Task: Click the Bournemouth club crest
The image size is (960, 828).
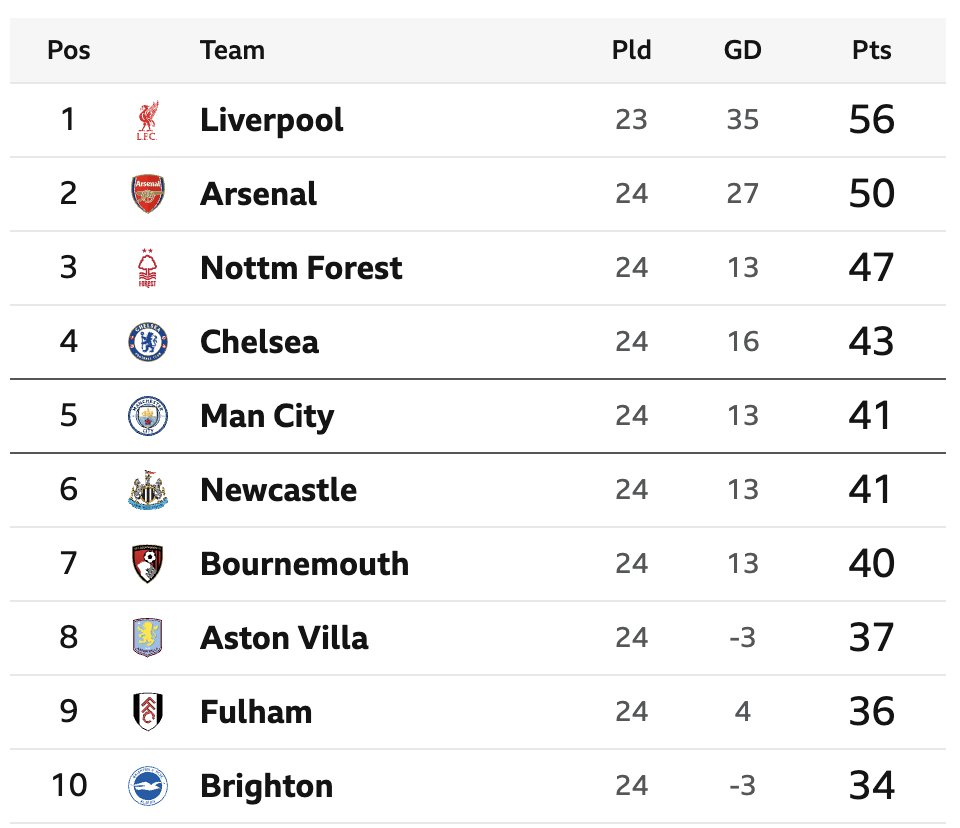Action: pyautogui.click(x=148, y=564)
